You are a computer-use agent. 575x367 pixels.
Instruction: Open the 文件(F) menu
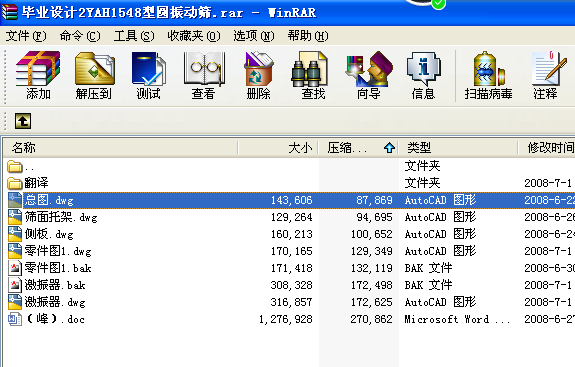[x=26, y=36]
